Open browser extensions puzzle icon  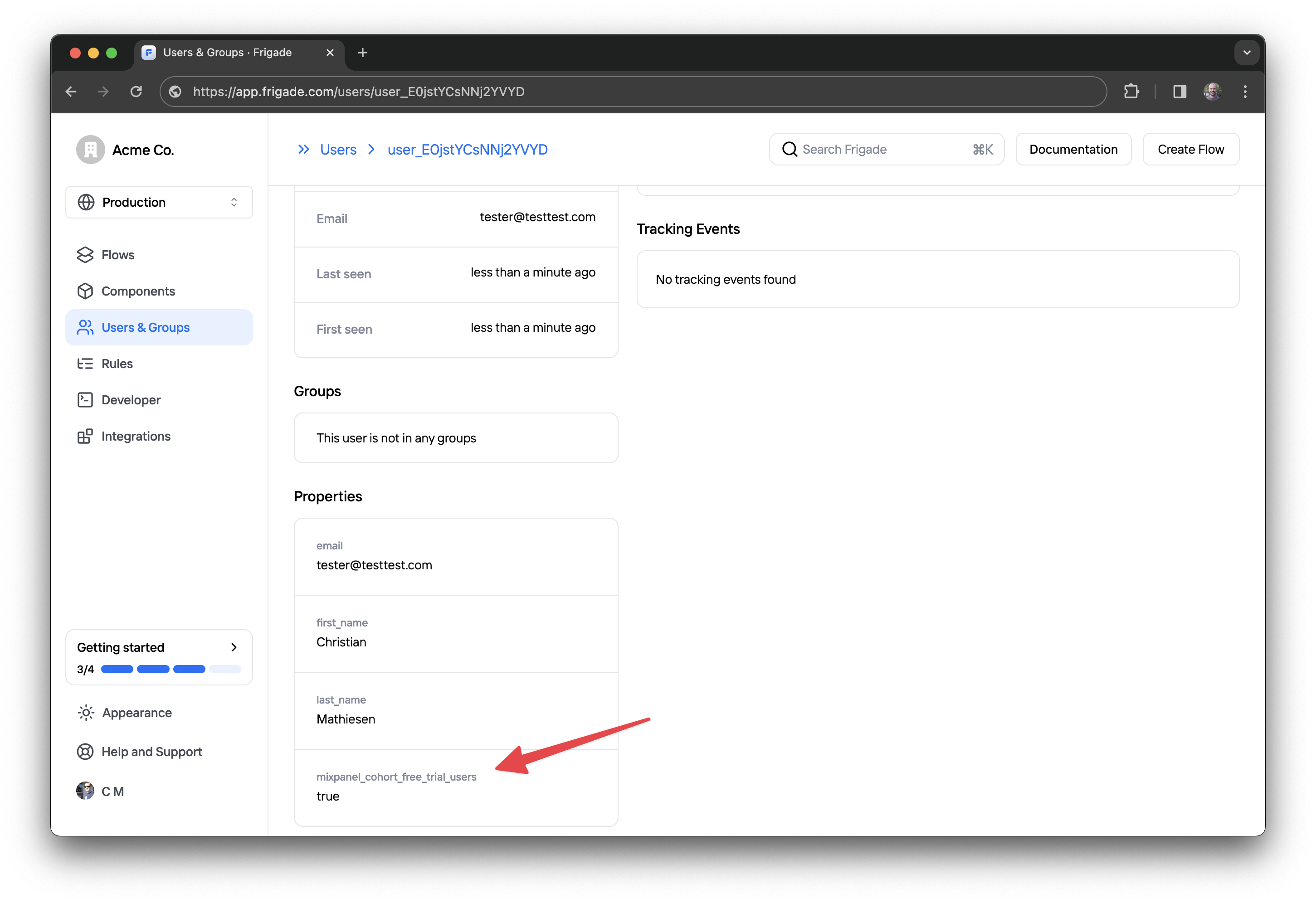pos(1131,92)
